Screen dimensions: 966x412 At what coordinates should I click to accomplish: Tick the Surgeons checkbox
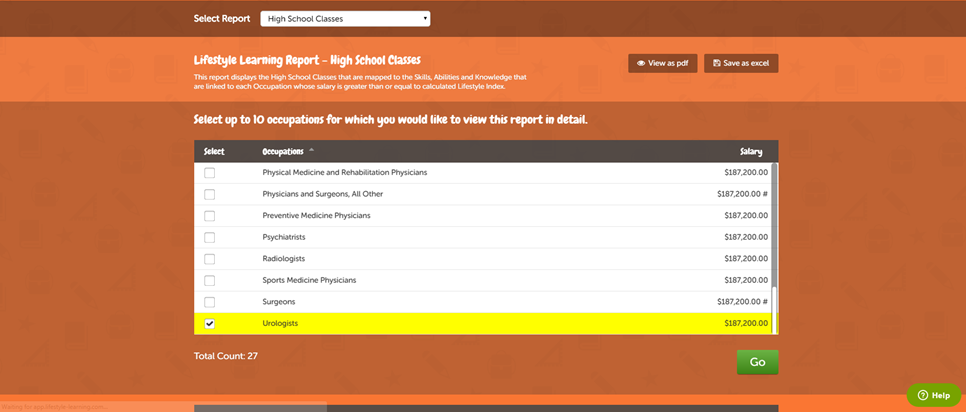coord(209,301)
